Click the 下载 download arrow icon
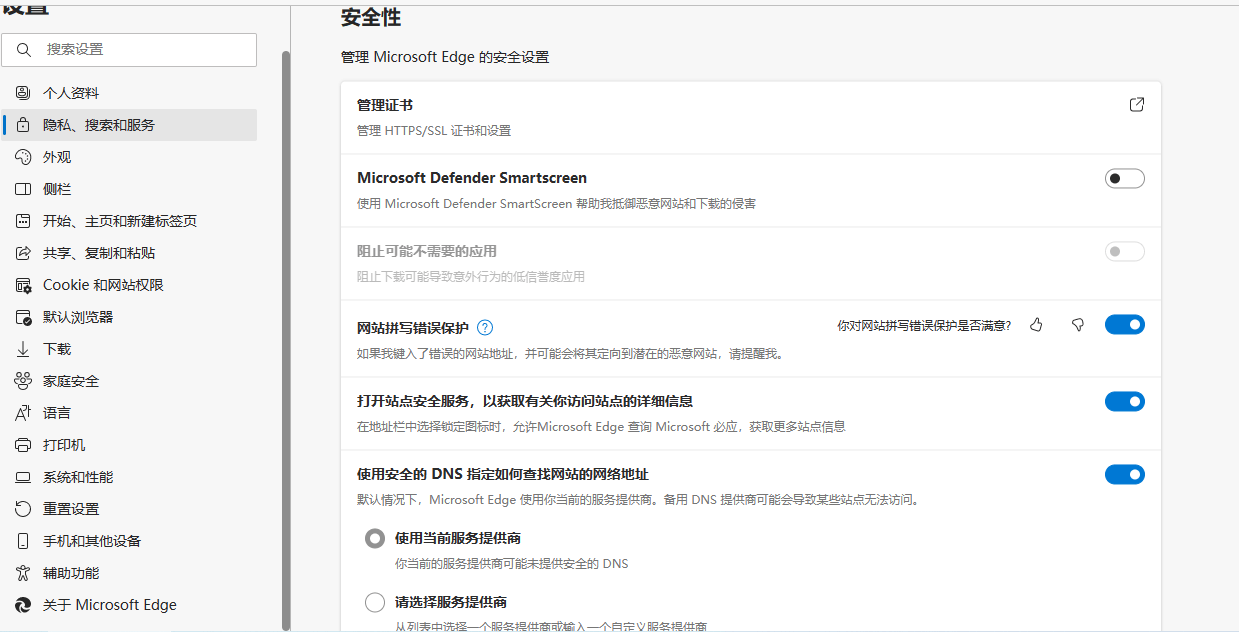Viewport: 1239px width, 632px height. coord(23,349)
